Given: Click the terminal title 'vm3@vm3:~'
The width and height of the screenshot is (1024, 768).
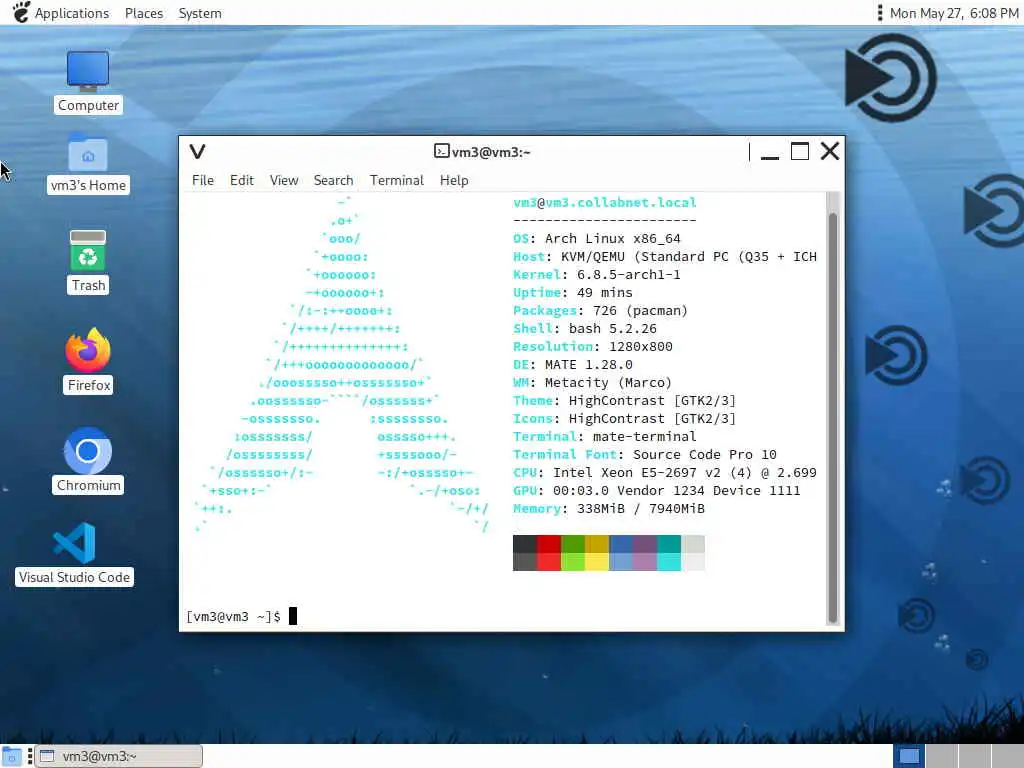Looking at the screenshot, I should pyautogui.click(x=491, y=152).
